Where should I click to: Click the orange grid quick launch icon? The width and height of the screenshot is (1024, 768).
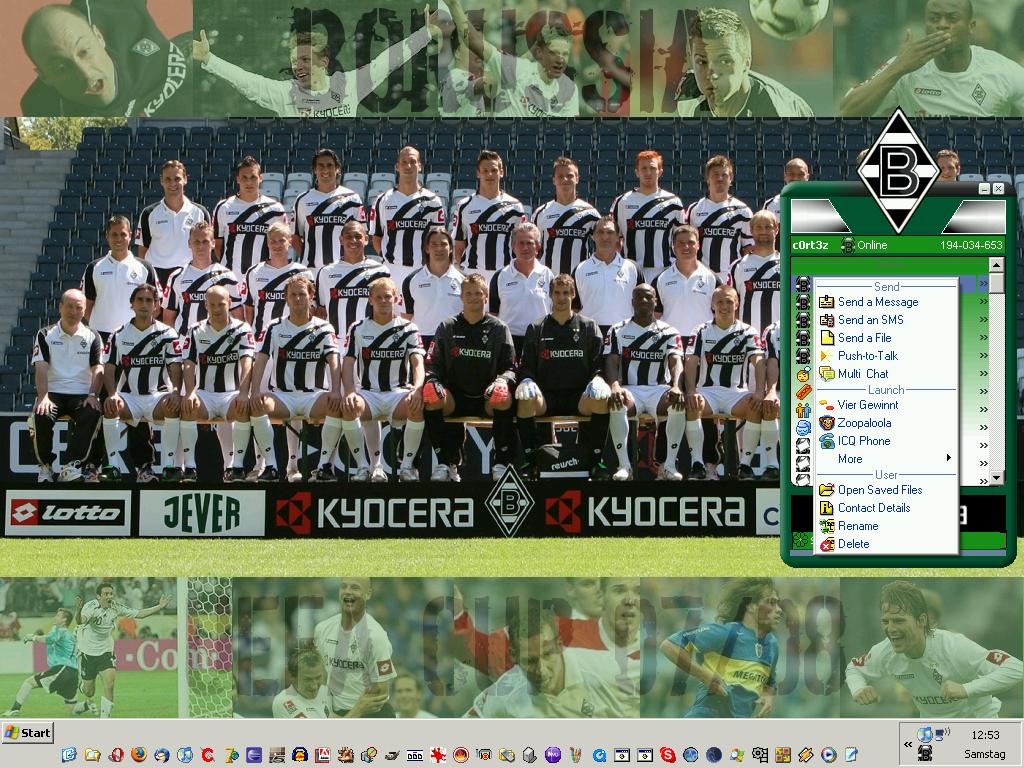783,756
